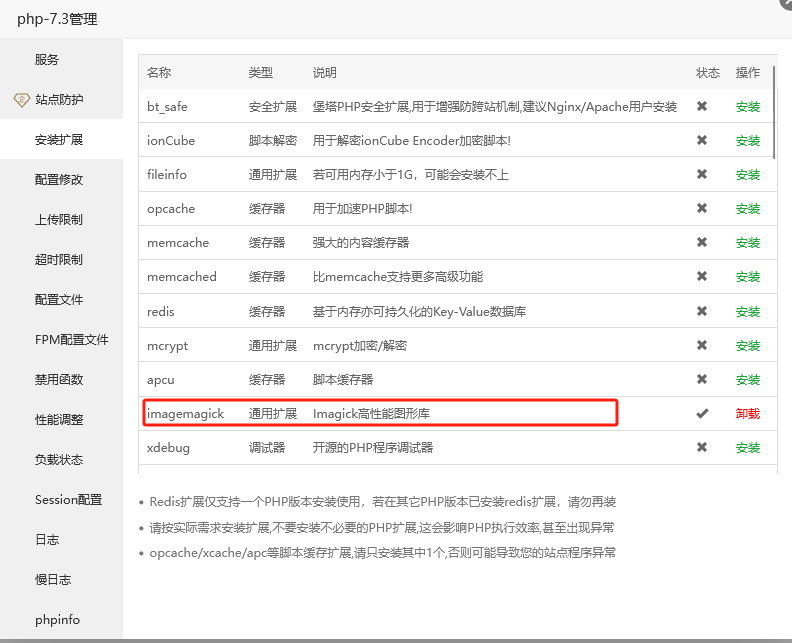792x643 pixels.
Task: Click the X status icon for apcu
Action: coord(702,379)
